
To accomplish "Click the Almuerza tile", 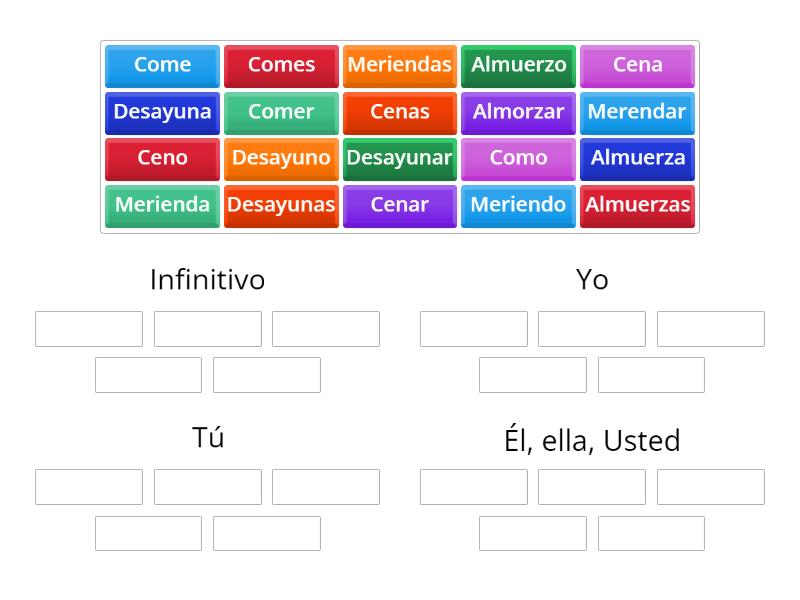I will coord(637,158).
